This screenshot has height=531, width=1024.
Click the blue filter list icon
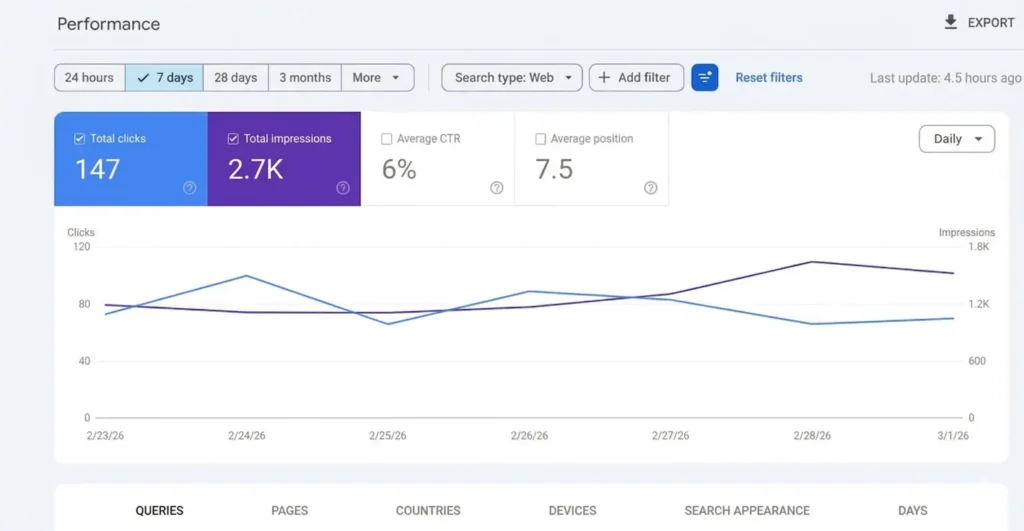705,78
